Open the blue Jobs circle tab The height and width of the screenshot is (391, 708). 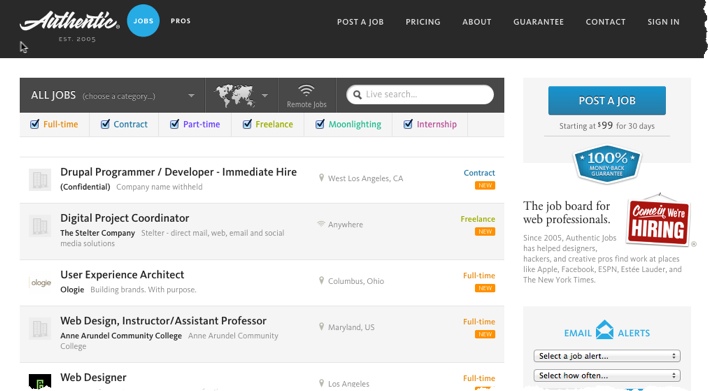[x=143, y=21]
